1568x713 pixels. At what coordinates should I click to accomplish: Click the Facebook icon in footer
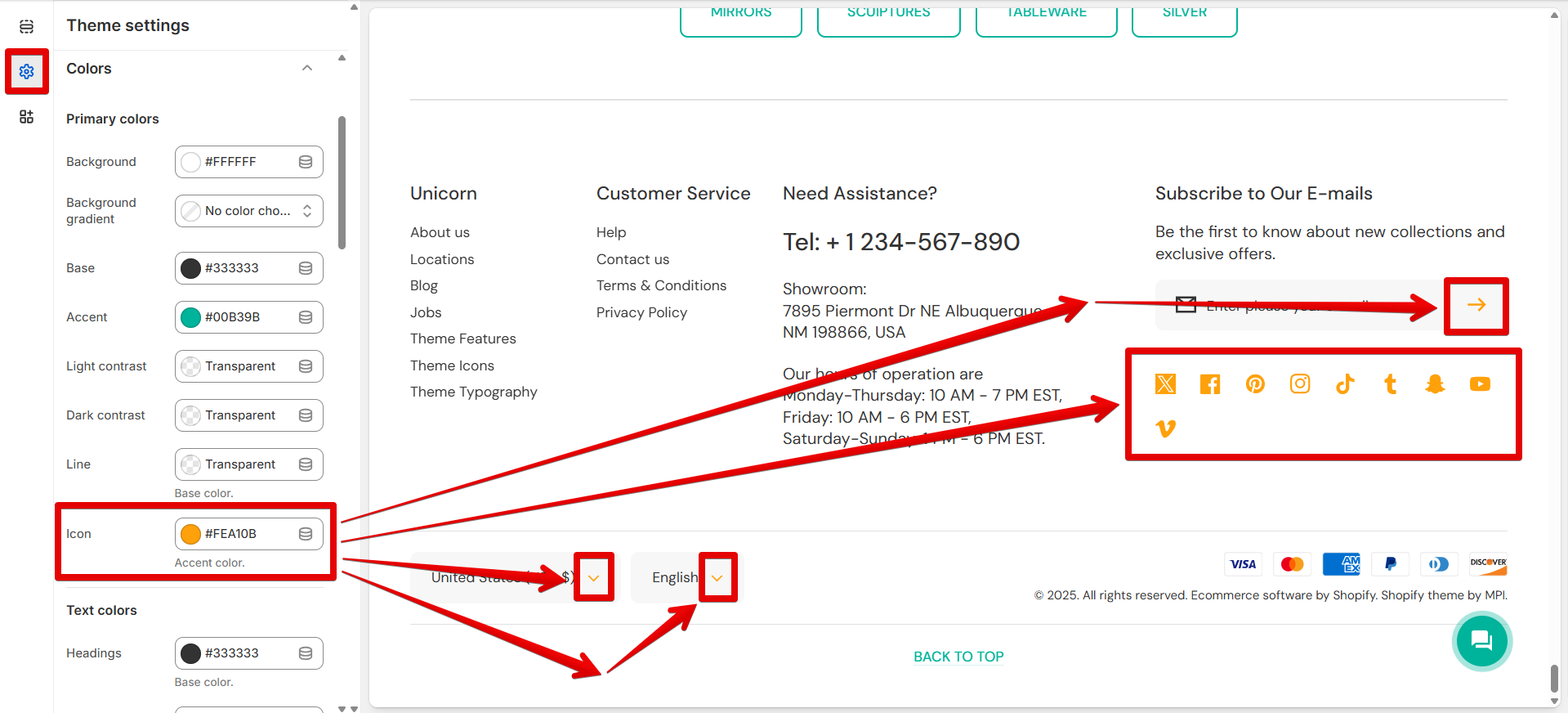[x=1210, y=384]
